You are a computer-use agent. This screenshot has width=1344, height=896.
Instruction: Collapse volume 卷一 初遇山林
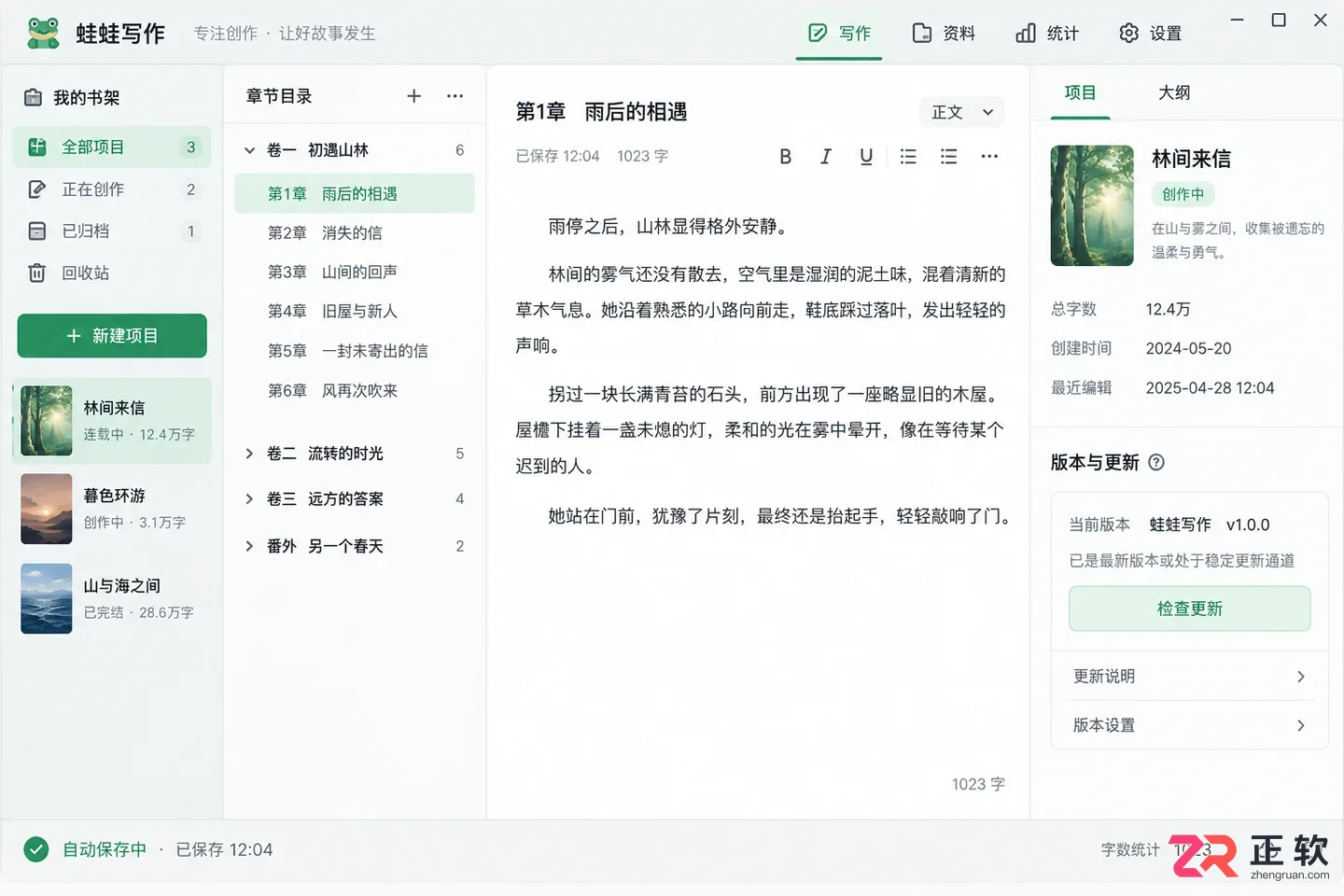coord(249,150)
